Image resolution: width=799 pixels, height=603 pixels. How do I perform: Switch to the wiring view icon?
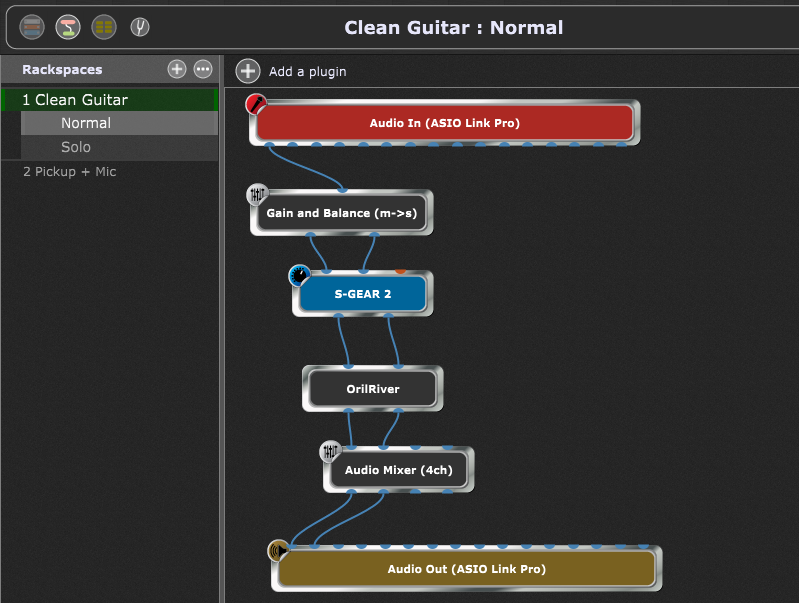point(68,27)
